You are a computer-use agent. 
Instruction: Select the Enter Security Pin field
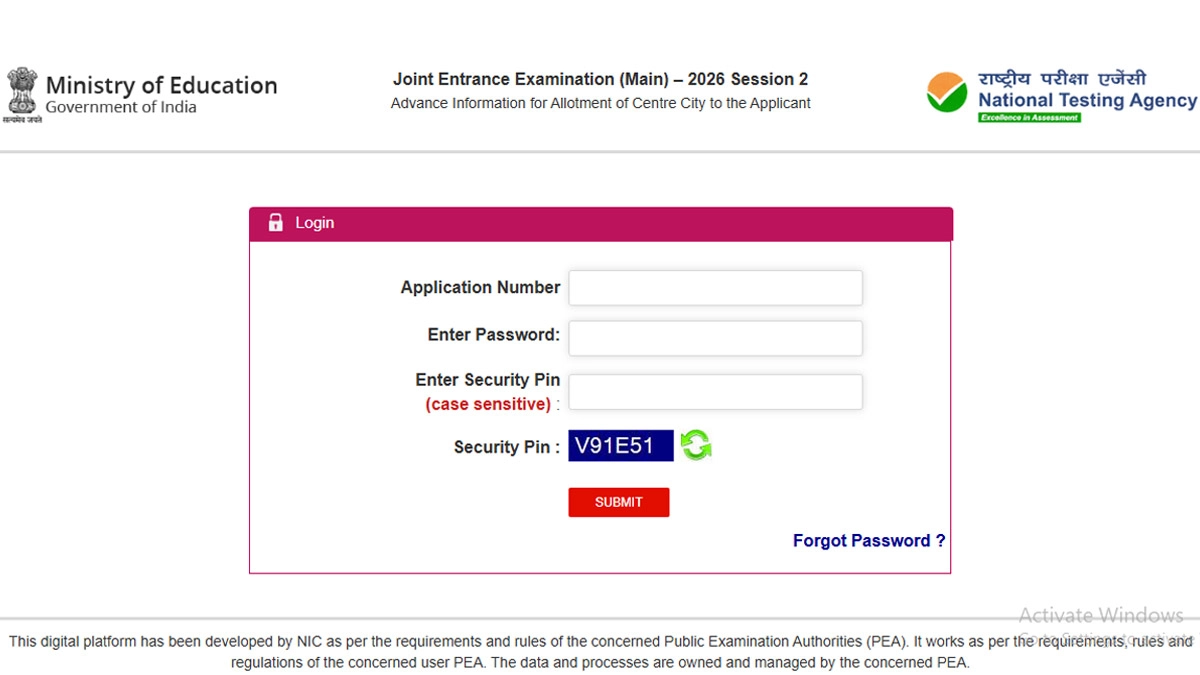(x=715, y=391)
